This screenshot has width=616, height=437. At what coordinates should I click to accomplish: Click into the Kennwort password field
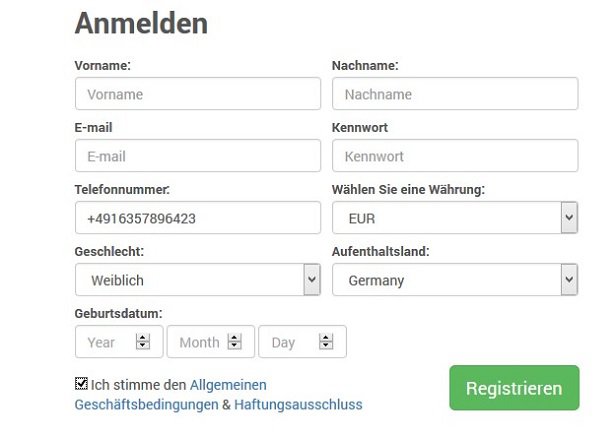[455, 156]
